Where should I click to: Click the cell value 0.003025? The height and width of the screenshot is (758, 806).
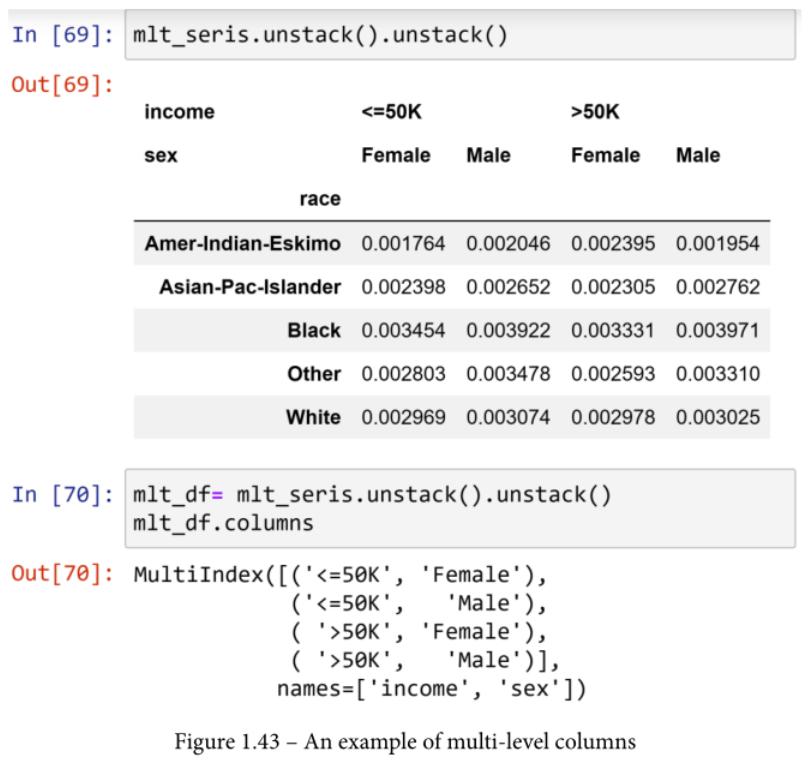pyautogui.click(x=717, y=417)
